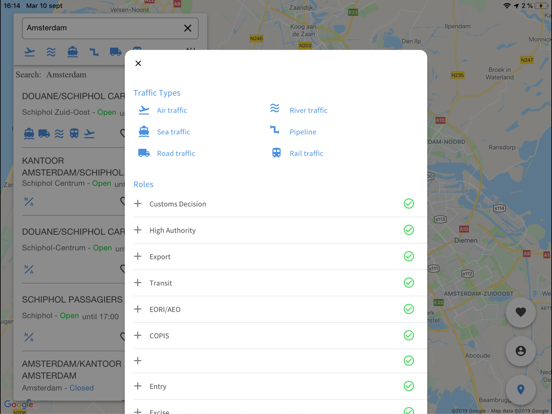Filter by air traffic in search panel toolbar
Viewport: 552px width, 414px height.
click(x=30, y=52)
